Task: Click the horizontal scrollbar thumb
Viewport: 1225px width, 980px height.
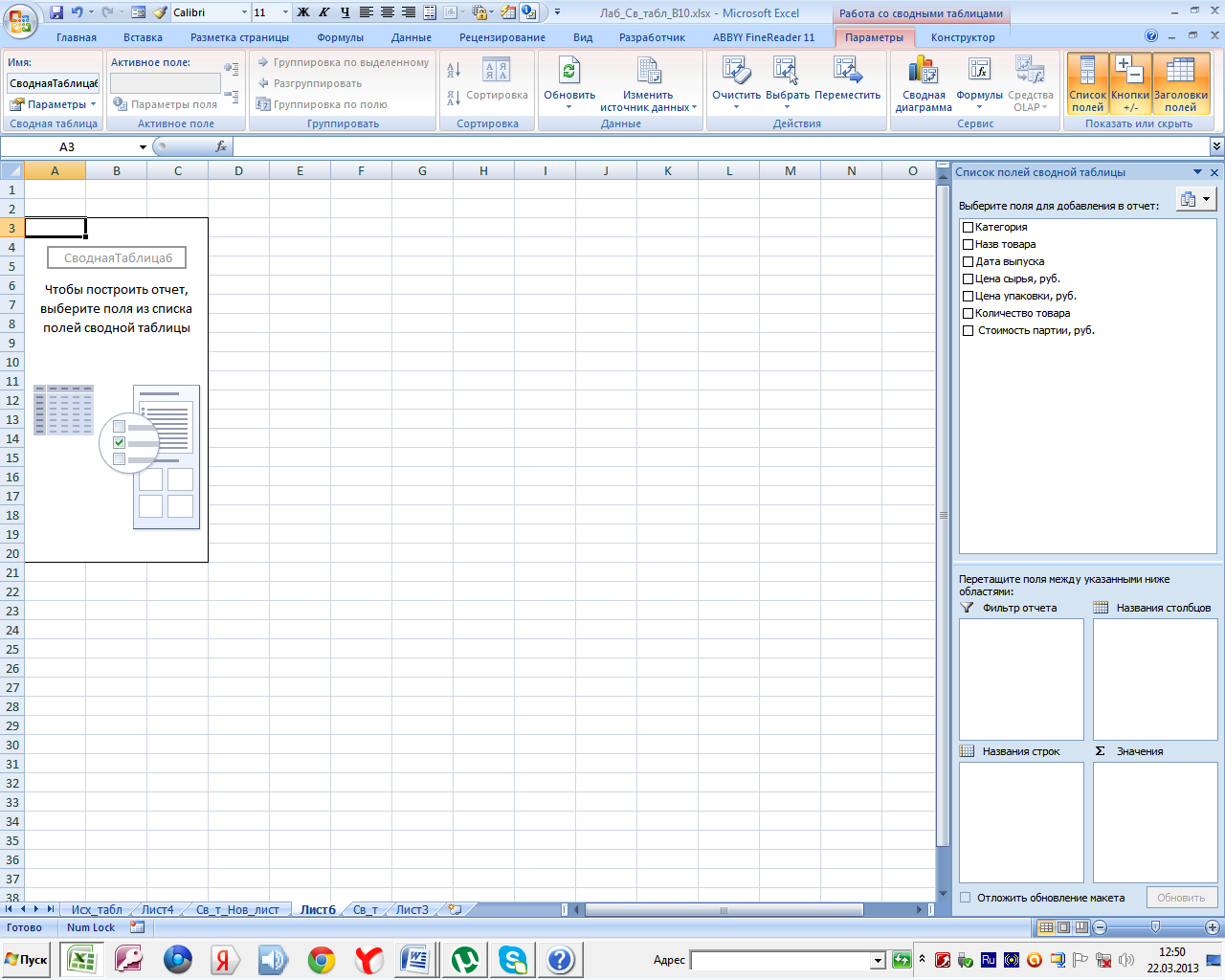Action: coord(724,910)
